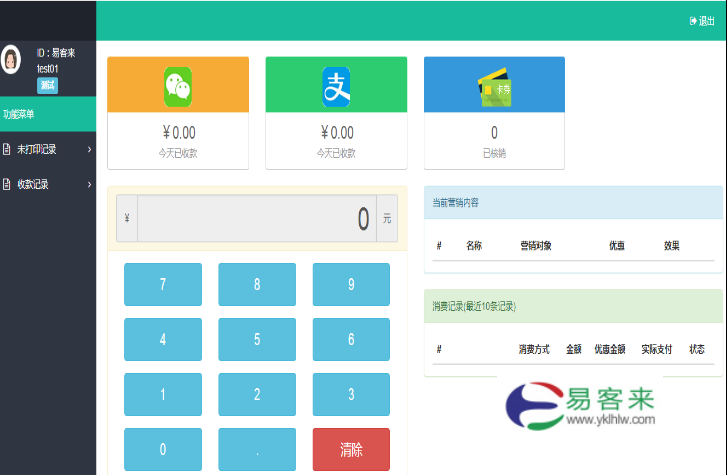Click the 优惠金额 column header
Viewport: 727px width, 475px height.
pos(610,349)
